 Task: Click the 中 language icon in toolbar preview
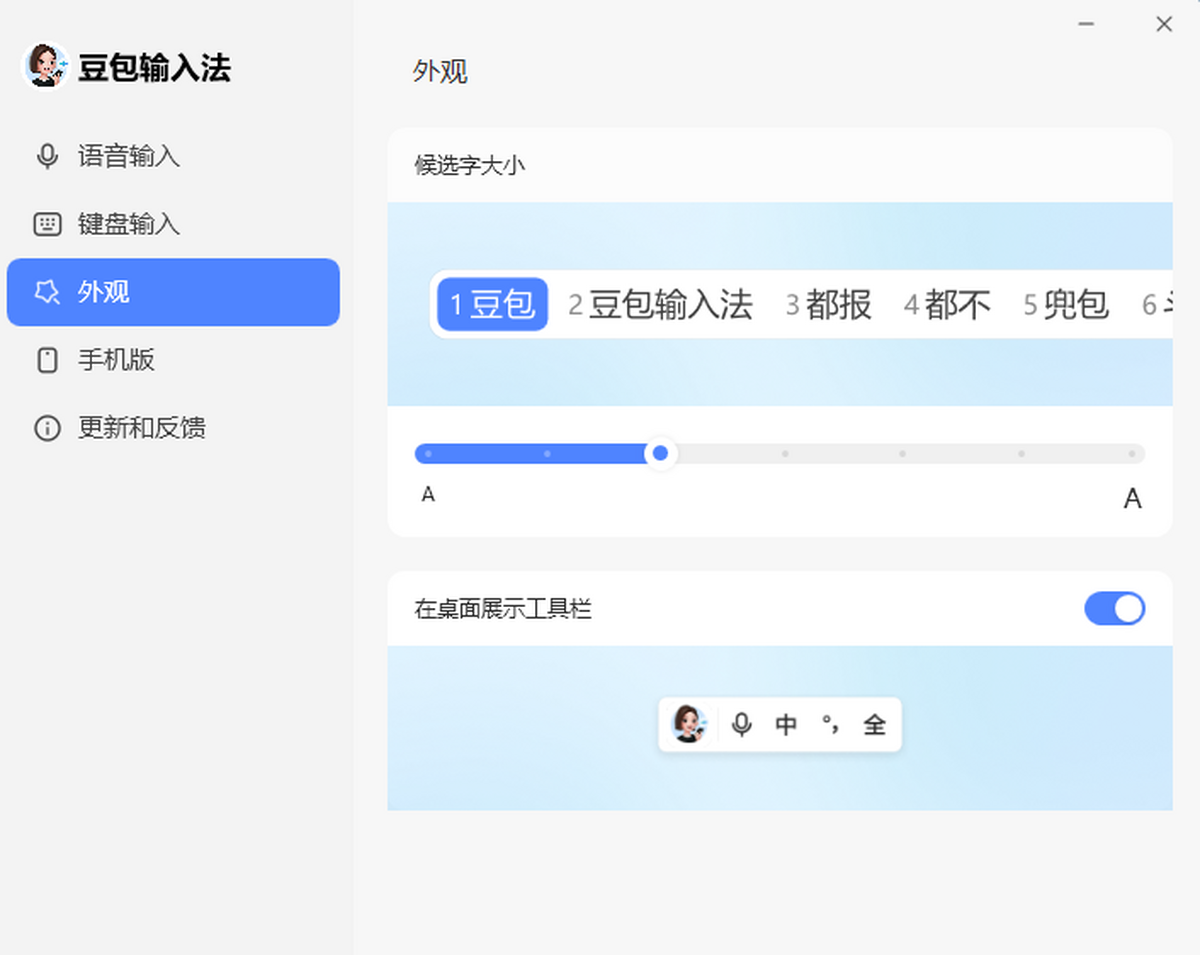tap(786, 724)
